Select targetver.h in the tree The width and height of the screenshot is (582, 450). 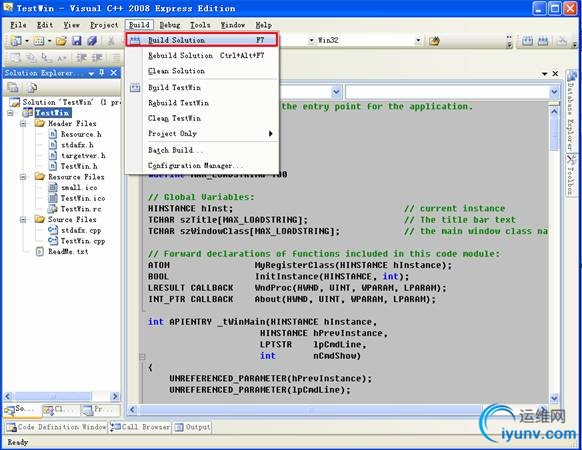(83, 156)
